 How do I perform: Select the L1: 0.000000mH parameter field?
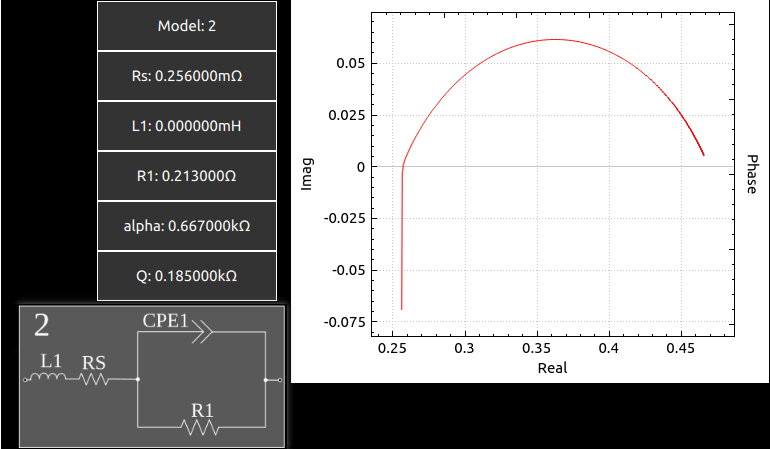click(187, 126)
